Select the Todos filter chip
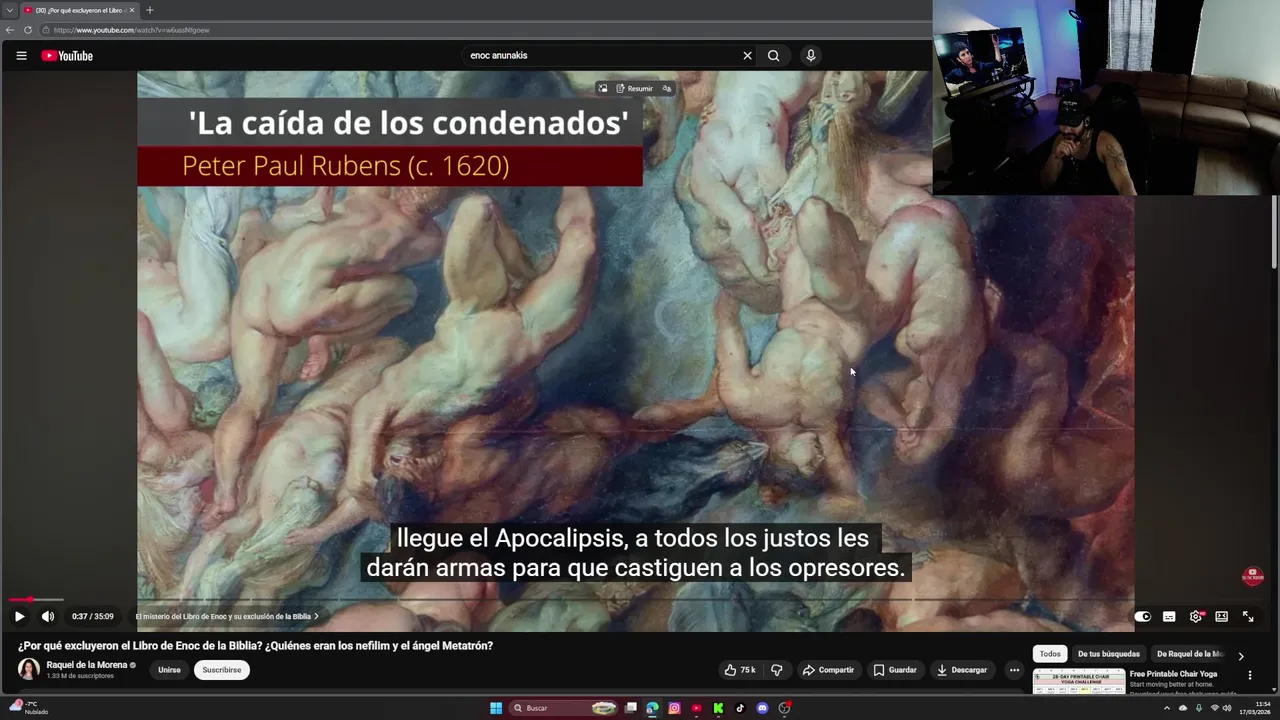 click(x=1050, y=654)
